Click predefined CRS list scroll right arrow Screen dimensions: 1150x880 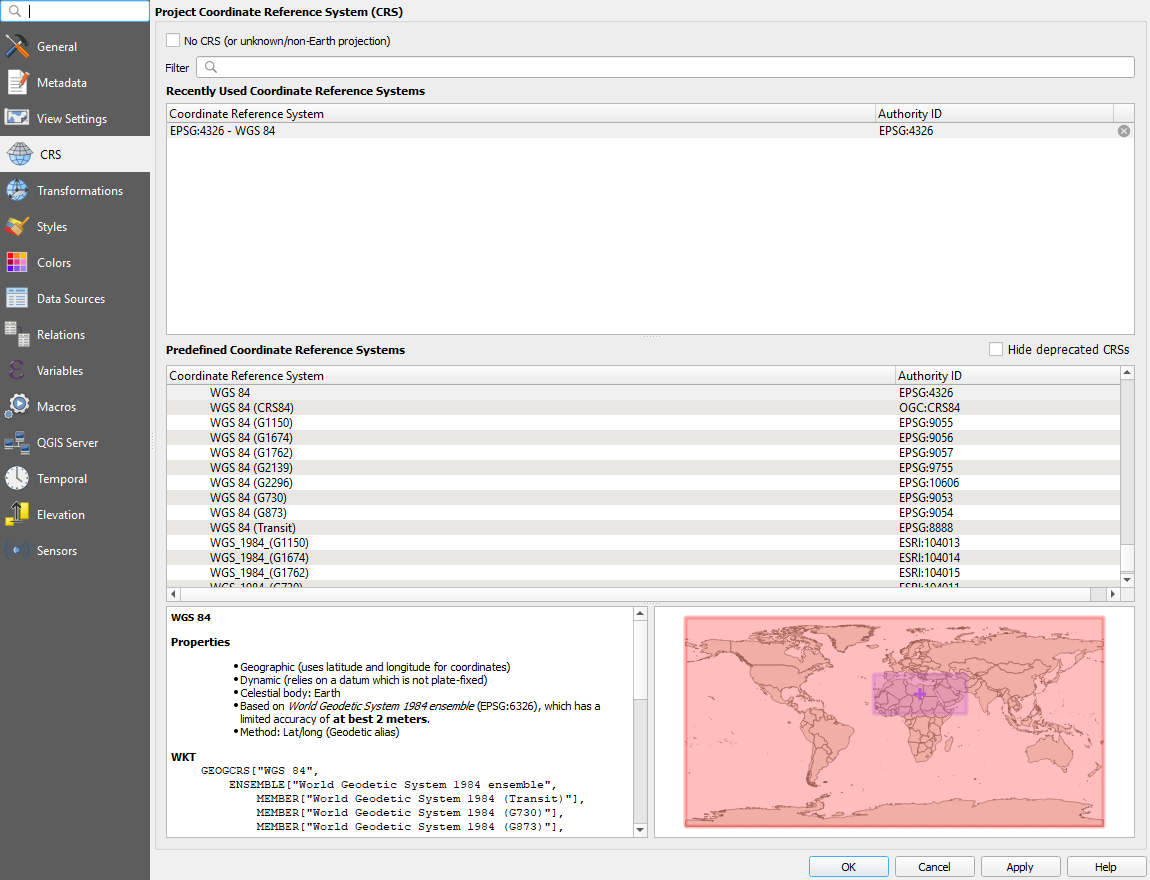coord(1113,594)
